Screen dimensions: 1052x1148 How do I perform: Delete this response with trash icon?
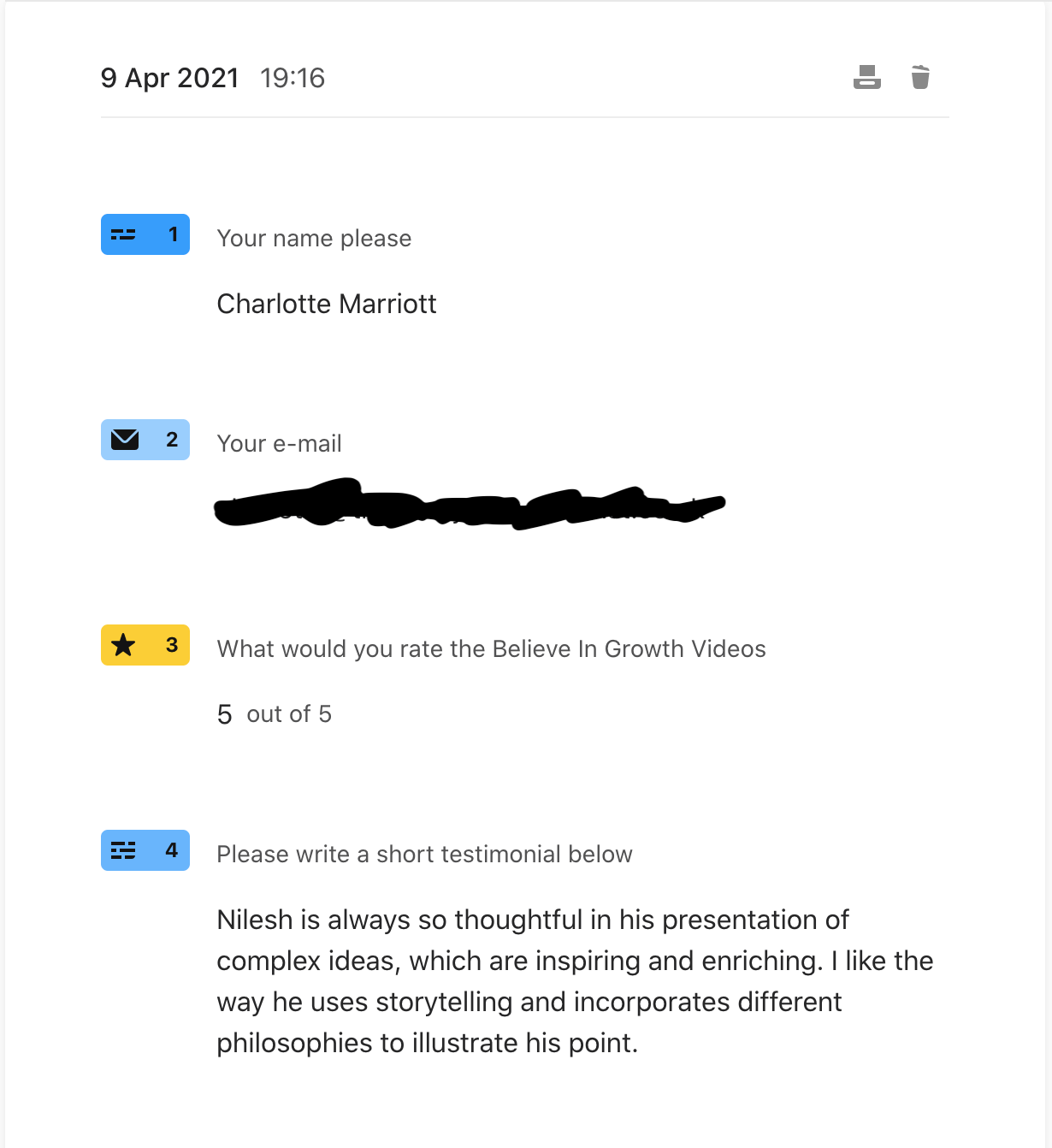click(920, 77)
